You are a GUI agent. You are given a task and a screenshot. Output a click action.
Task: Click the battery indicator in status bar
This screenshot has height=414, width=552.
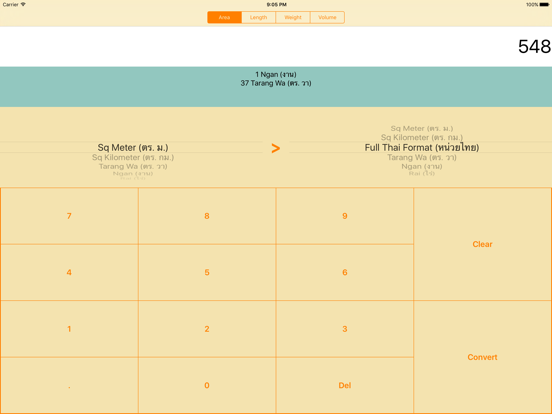[544, 5]
